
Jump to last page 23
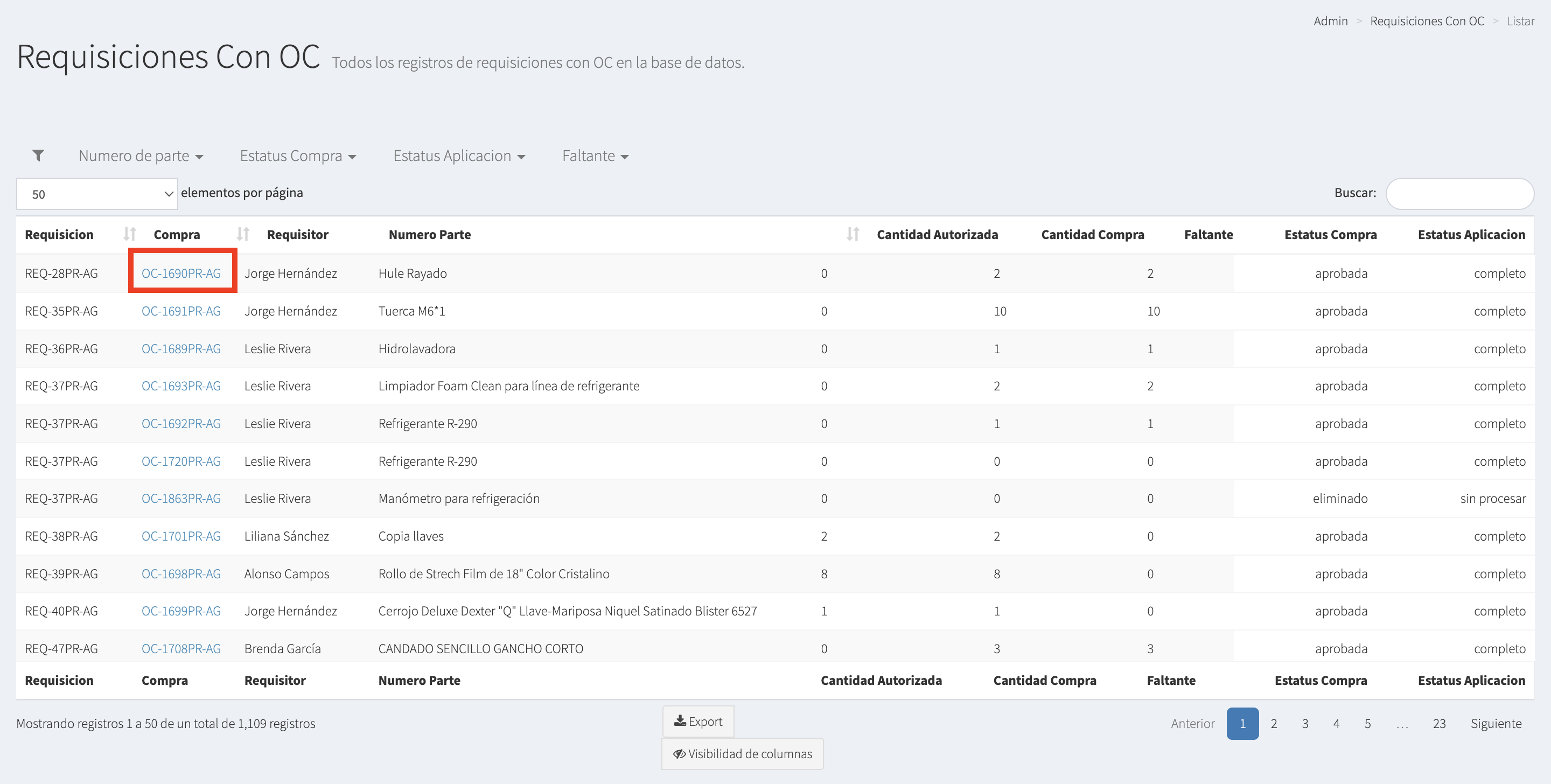click(1438, 723)
